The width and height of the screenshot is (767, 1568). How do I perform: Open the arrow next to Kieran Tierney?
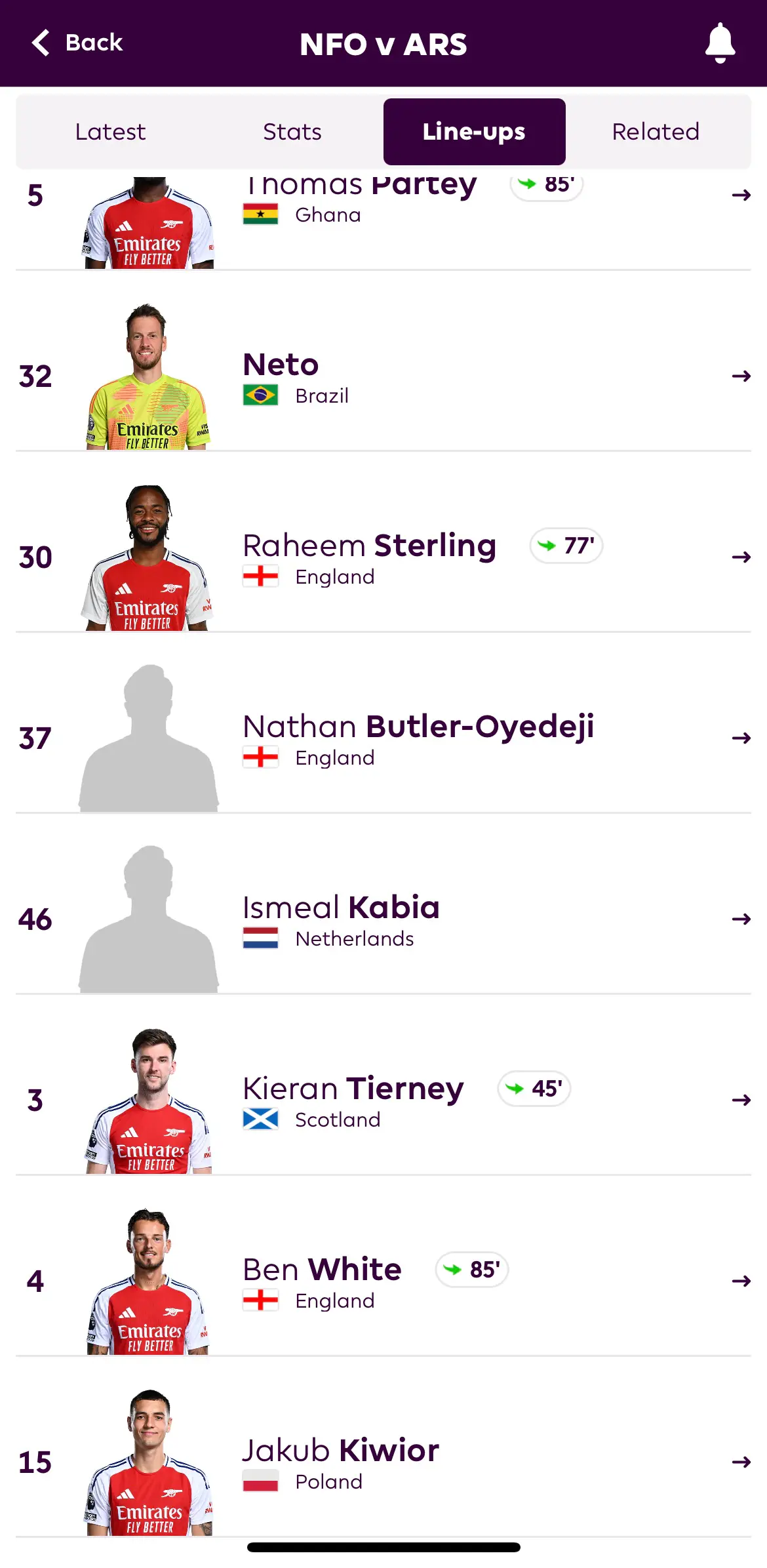coord(741,1100)
